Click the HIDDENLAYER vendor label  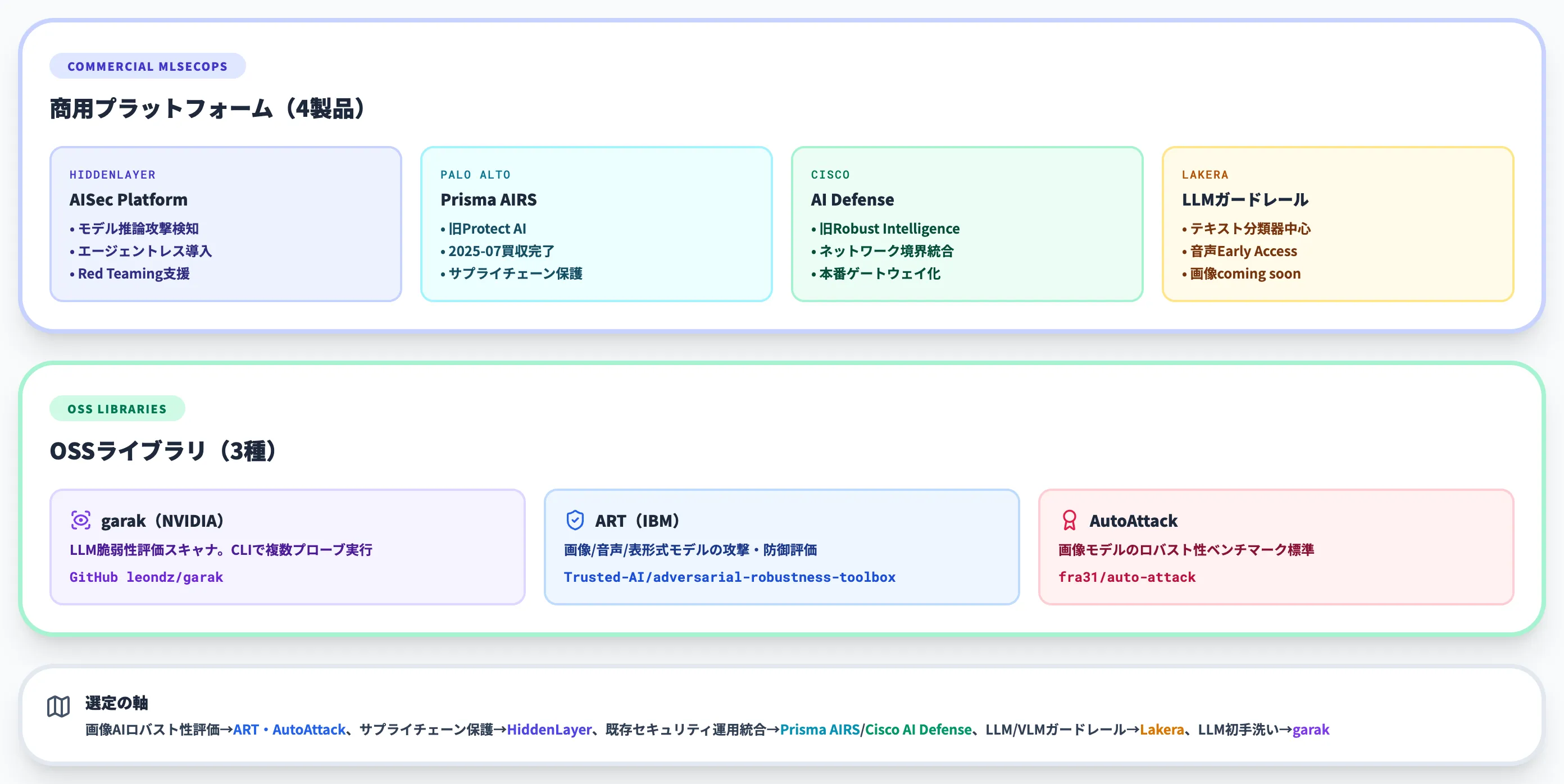[x=112, y=175]
